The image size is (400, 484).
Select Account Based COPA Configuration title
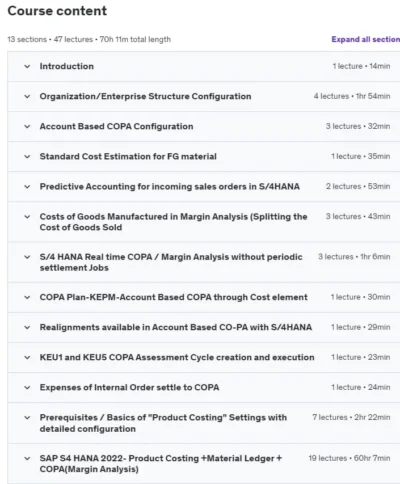tap(116, 127)
